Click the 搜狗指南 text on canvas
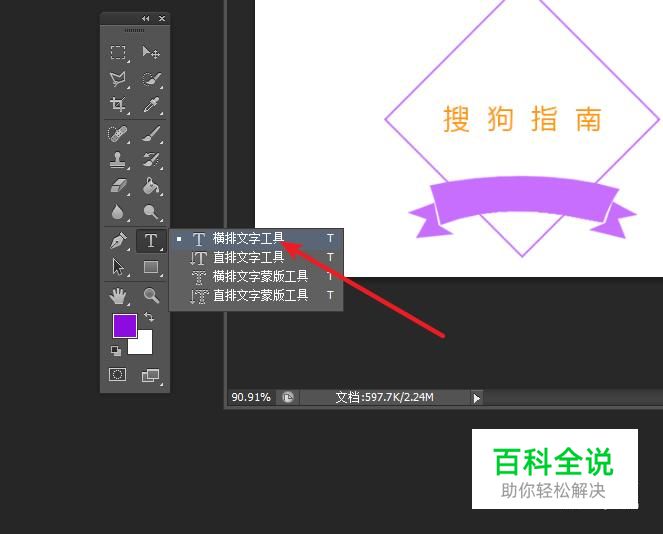Screen dimensions: 663x534 pos(522,119)
